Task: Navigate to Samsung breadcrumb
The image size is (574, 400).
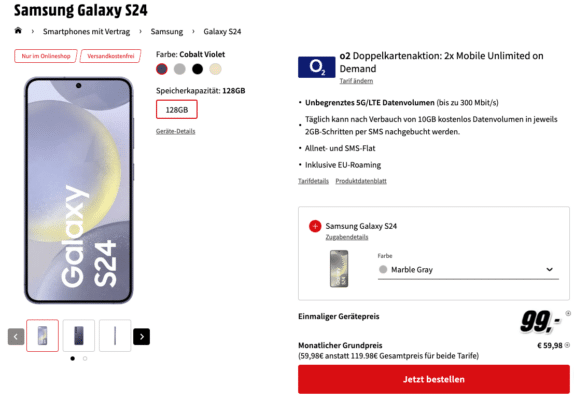Action: click(x=167, y=31)
